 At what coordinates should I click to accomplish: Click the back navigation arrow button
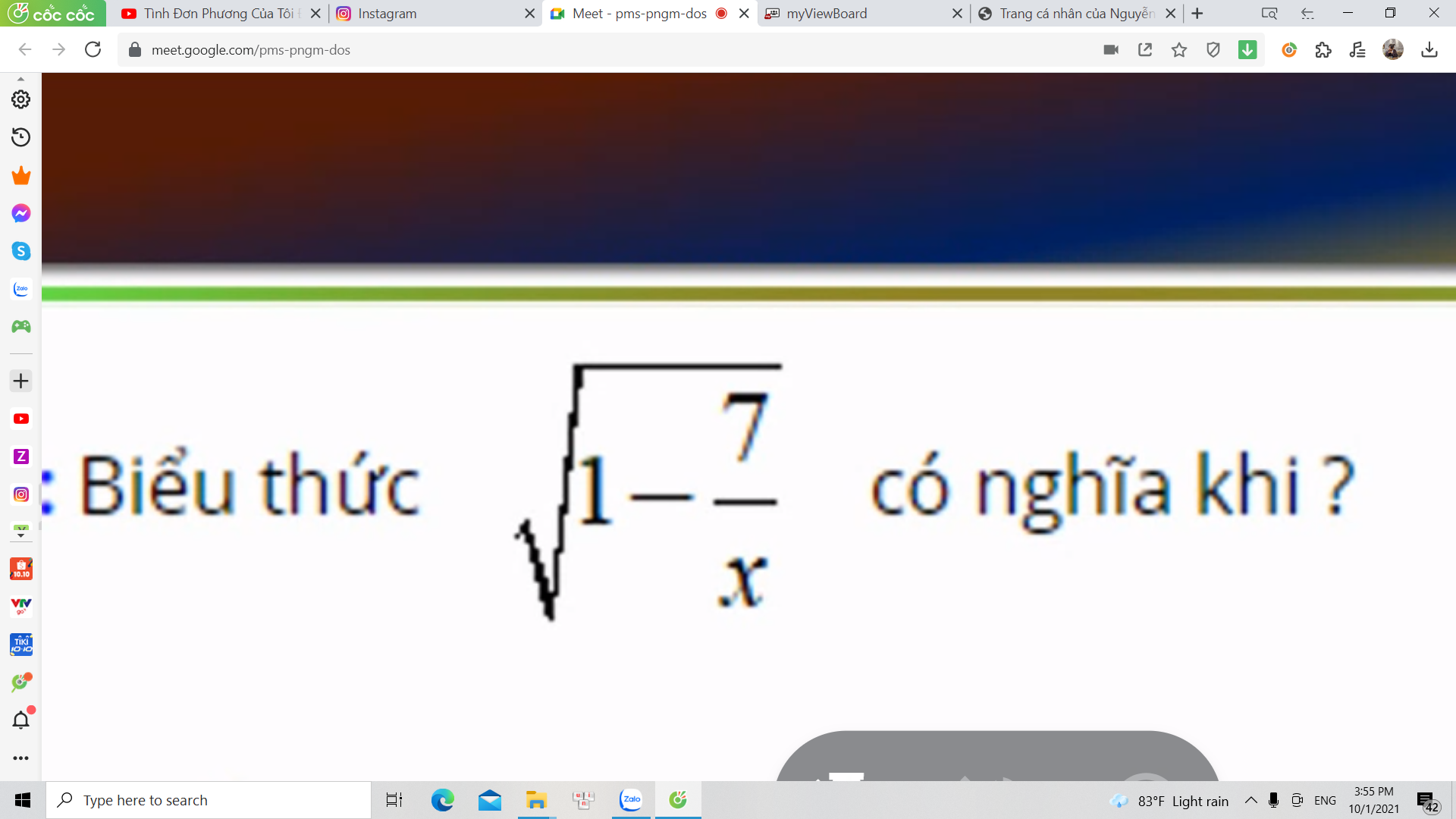(x=26, y=50)
